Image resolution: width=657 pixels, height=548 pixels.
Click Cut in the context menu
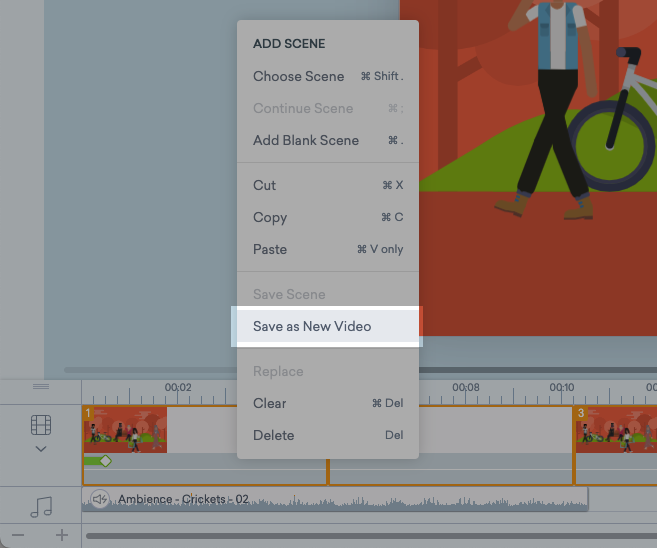pos(328,185)
